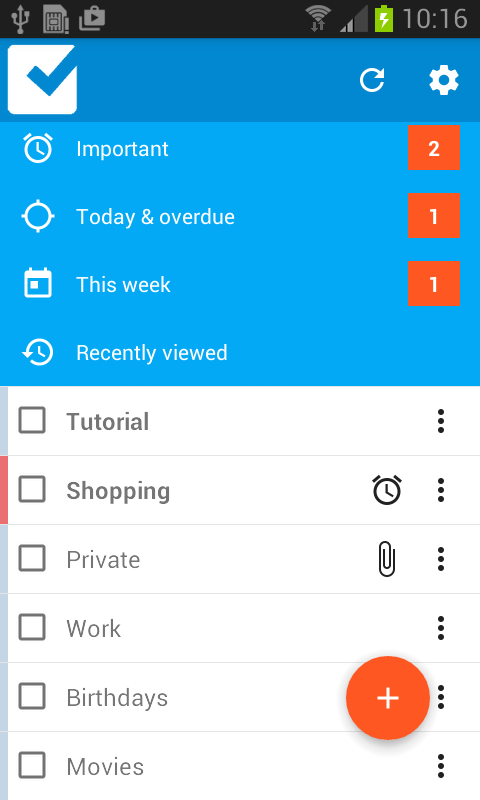
Task: Add a new item with the plus button
Action: 388,697
